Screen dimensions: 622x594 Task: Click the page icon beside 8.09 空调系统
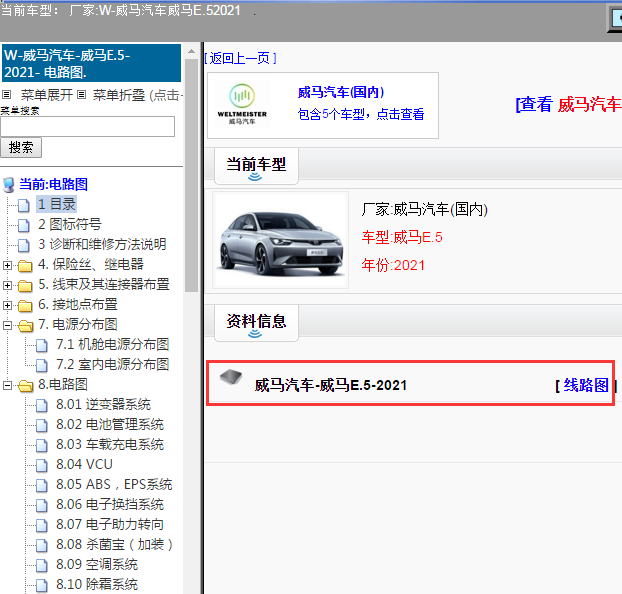point(42,565)
